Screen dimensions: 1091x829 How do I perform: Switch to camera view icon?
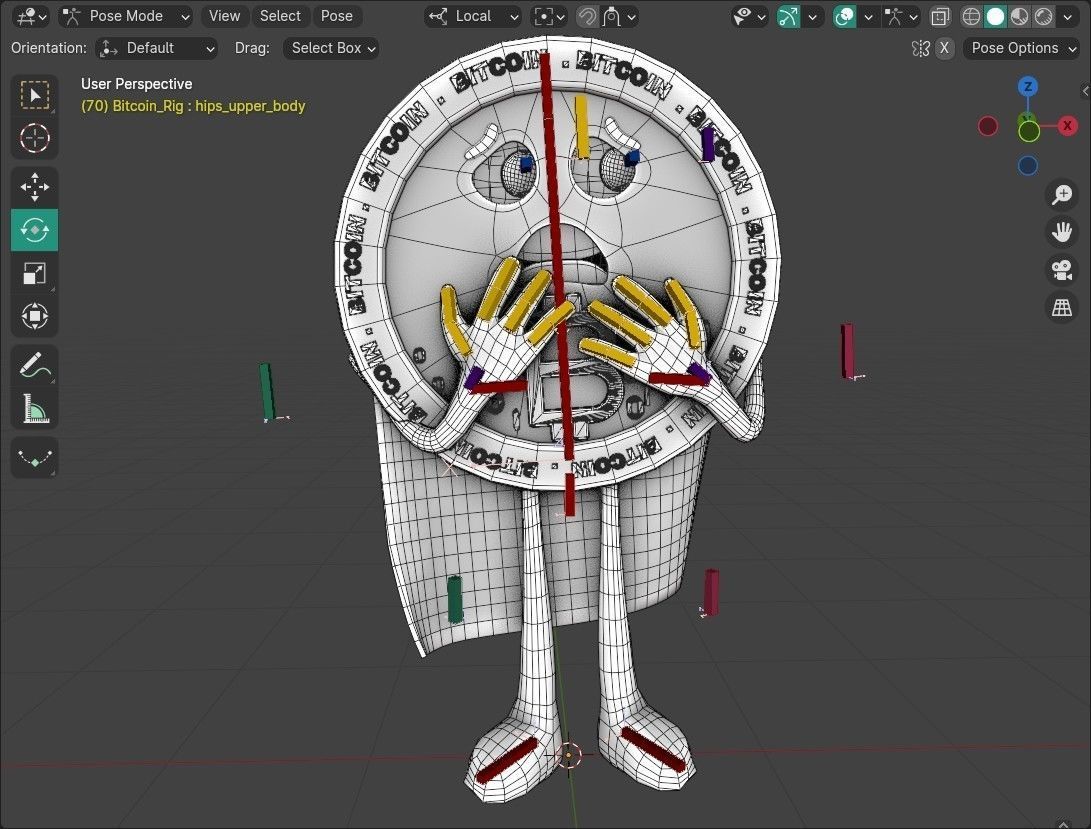(1062, 269)
